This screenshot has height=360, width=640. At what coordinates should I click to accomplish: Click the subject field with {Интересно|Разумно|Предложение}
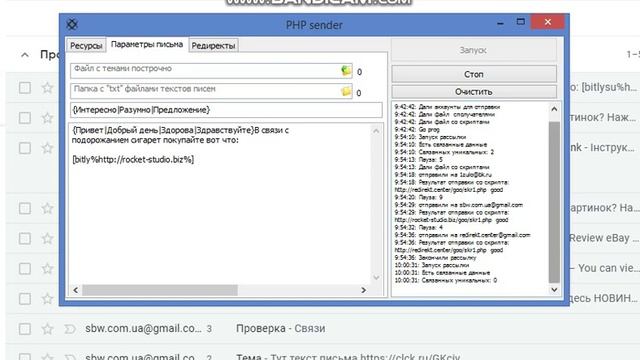[x=226, y=110]
